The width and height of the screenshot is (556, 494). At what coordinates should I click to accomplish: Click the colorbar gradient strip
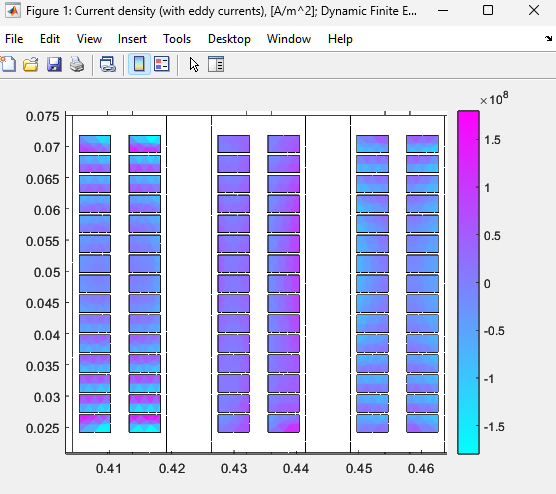[468, 282]
